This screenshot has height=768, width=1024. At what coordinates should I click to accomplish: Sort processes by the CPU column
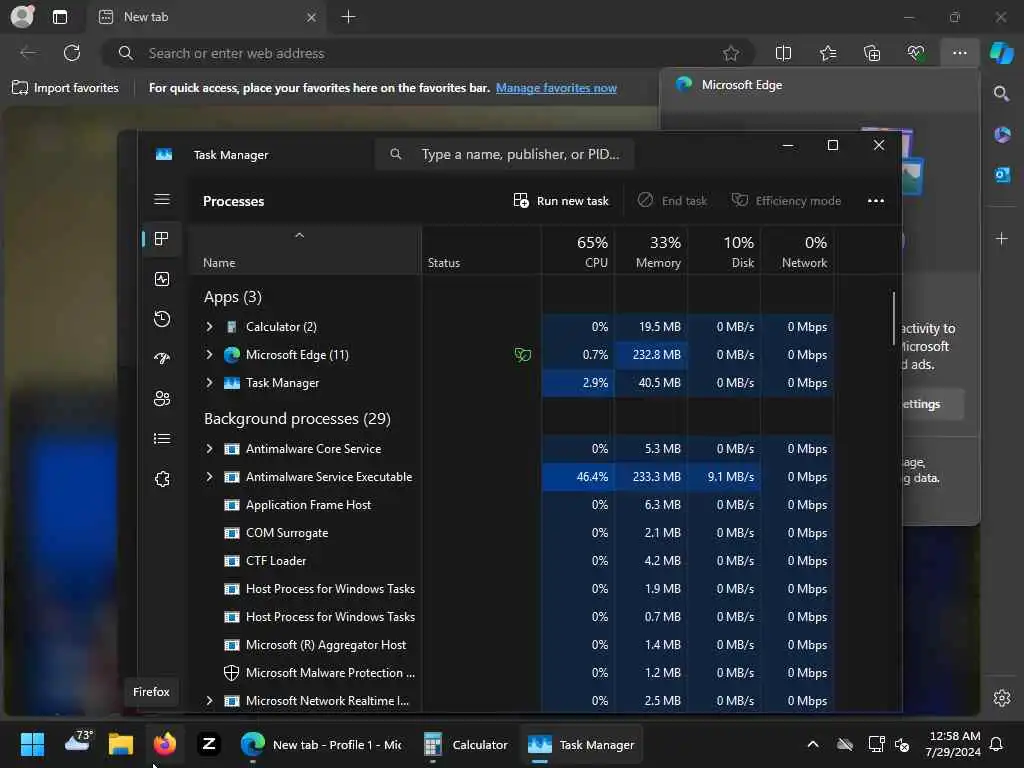pos(578,251)
